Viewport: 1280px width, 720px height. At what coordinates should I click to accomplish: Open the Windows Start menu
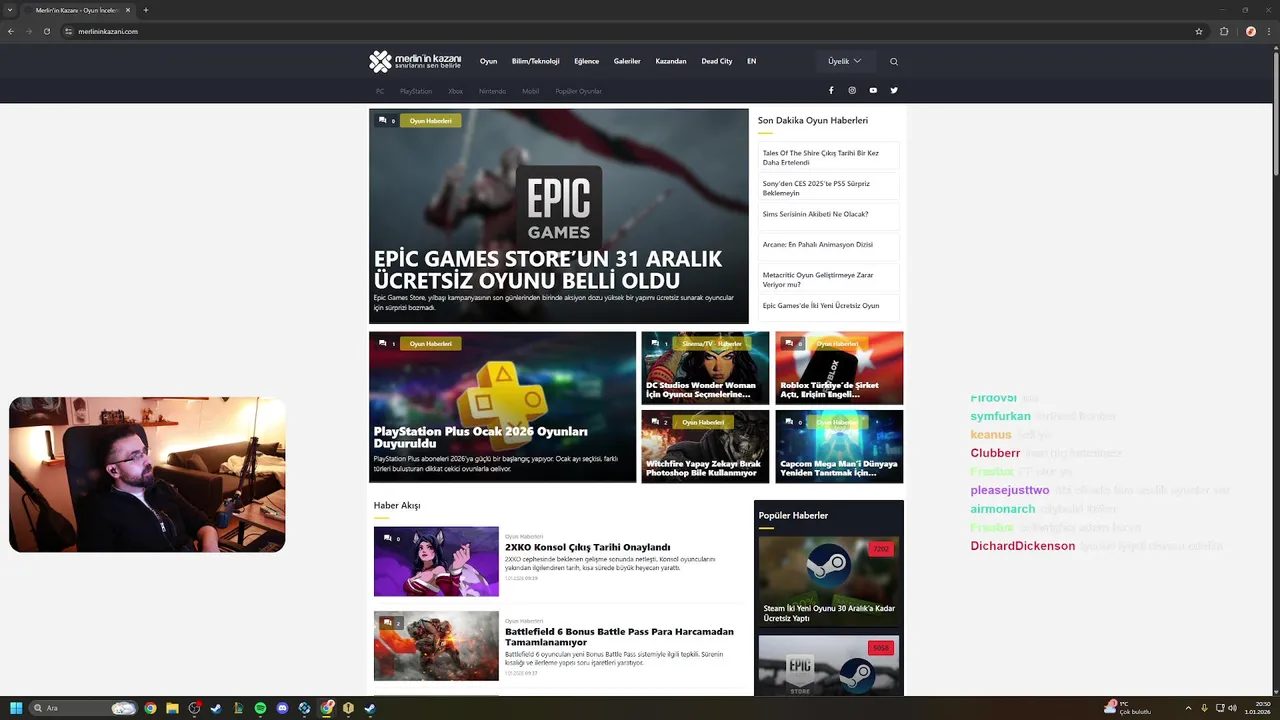(x=16, y=708)
